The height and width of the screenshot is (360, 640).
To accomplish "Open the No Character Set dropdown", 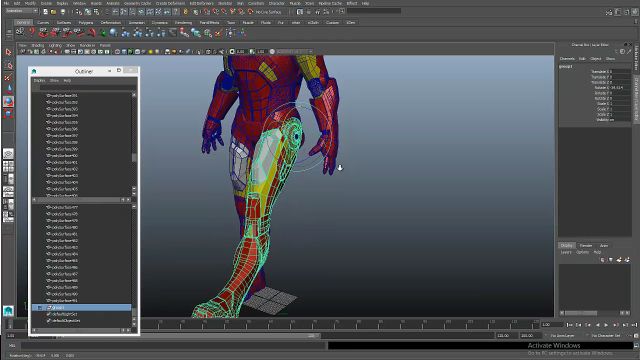I will click(x=606, y=336).
